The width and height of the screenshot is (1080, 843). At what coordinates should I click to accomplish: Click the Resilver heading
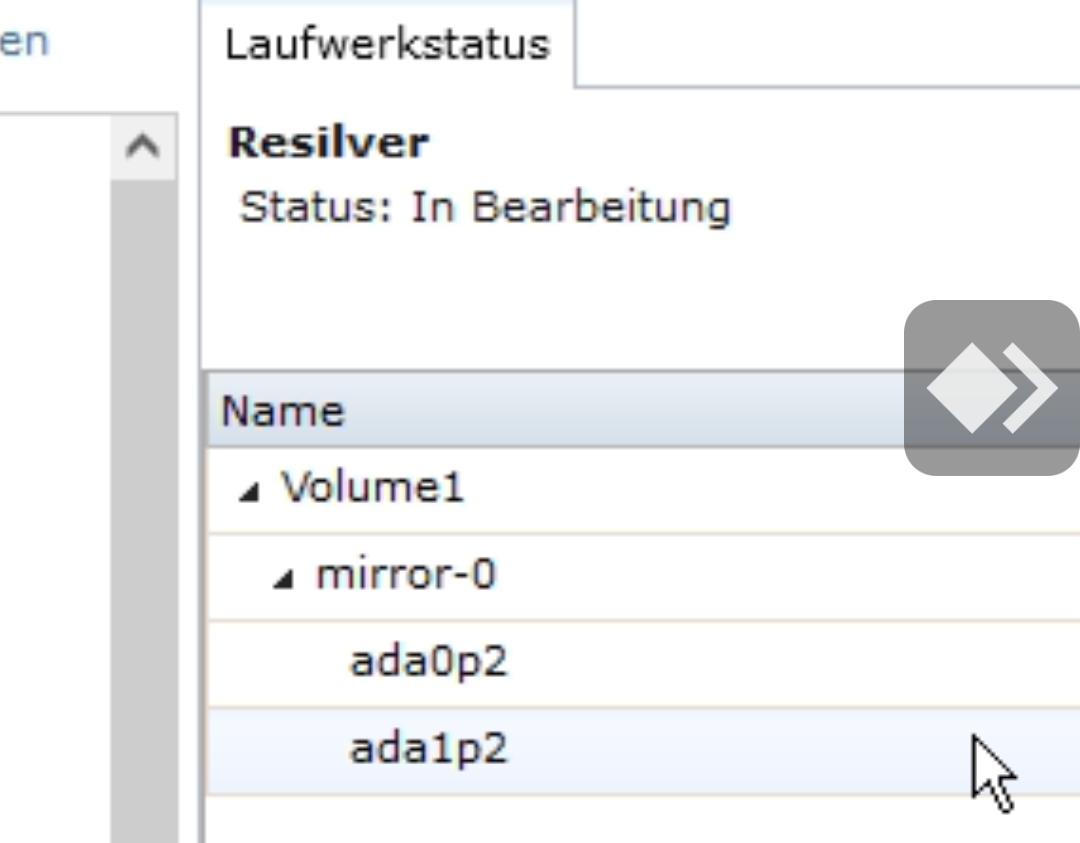[329, 143]
